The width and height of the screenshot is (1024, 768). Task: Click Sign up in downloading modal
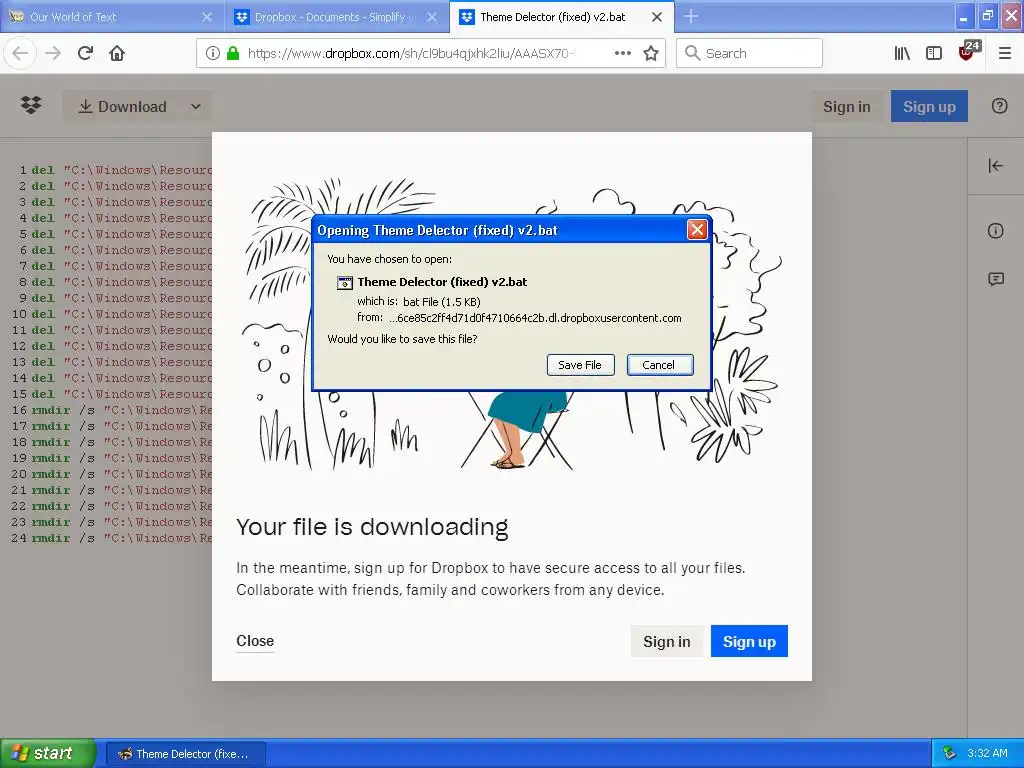pos(749,641)
